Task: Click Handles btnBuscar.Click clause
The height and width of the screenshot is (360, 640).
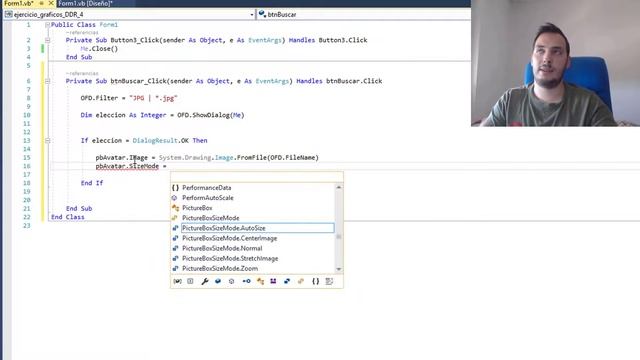Action: pos(339,81)
